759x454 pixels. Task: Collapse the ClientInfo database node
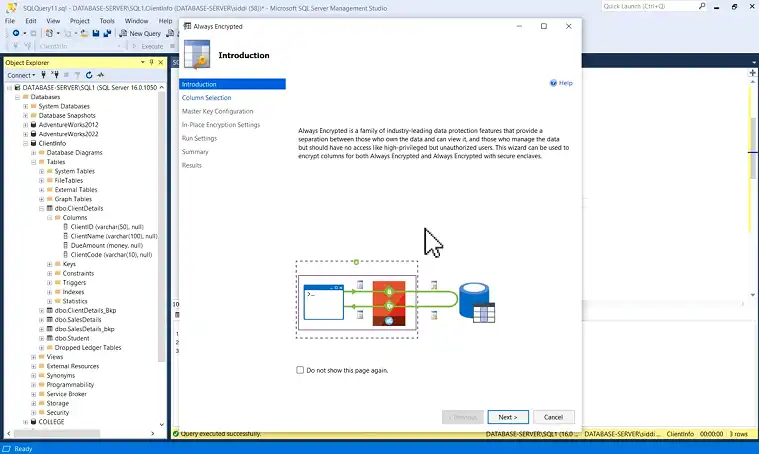tap(25, 143)
